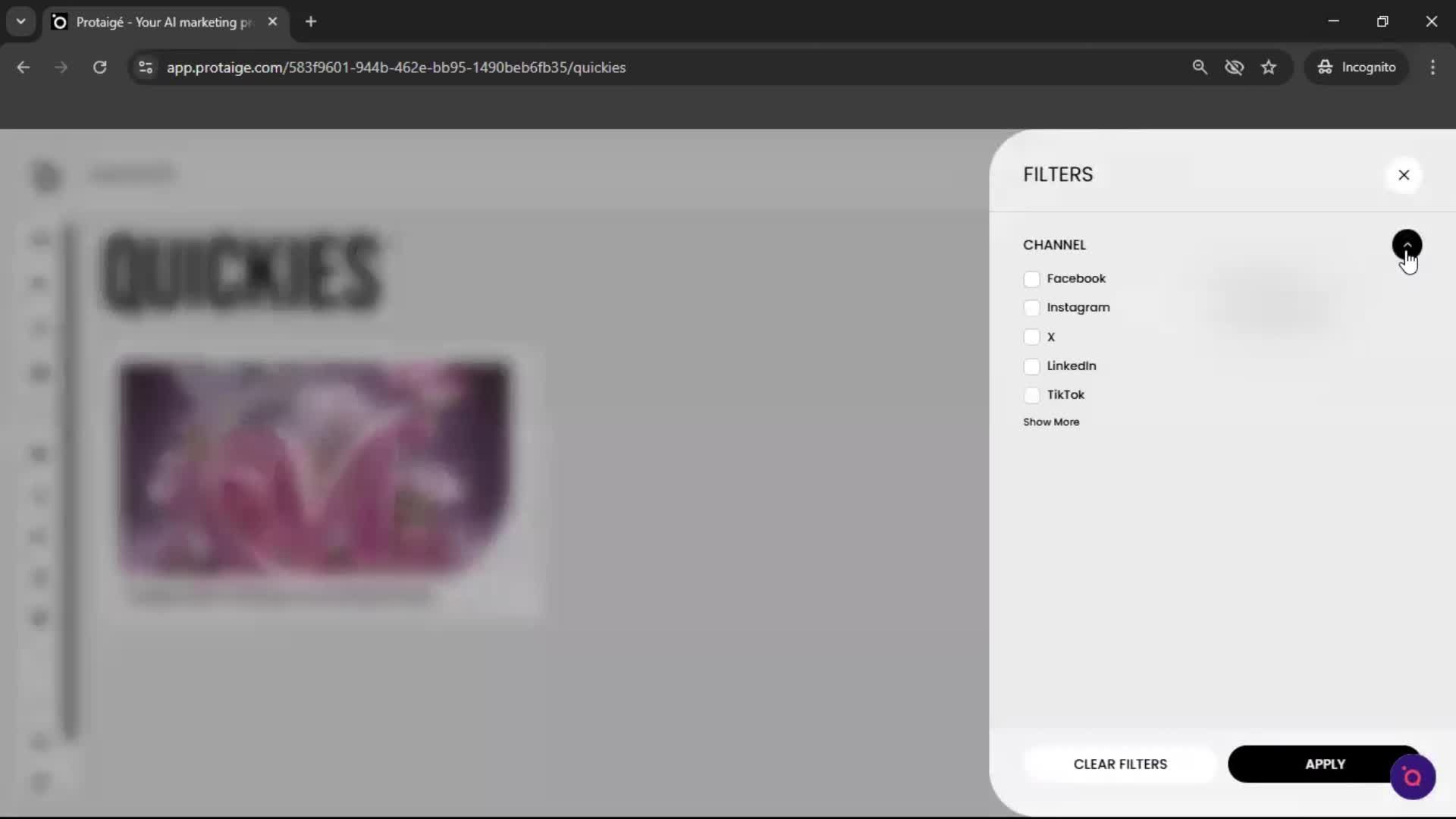This screenshot has height=819, width=1456.
Task: Open a new browser tab
Action: pyautogui.click(x=311, y=22)
